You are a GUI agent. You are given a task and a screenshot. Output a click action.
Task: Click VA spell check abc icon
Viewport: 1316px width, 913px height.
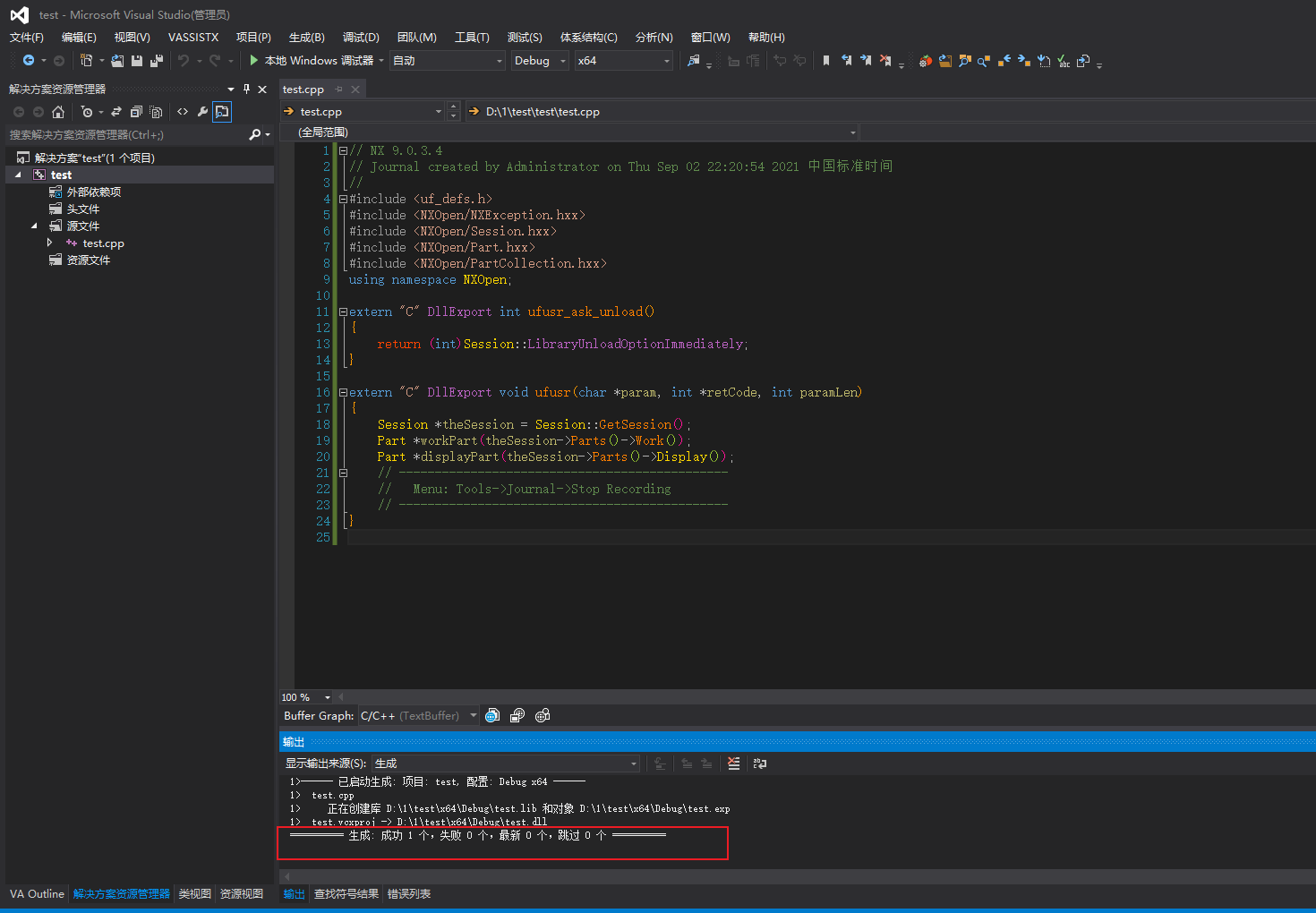[1064, 61]
